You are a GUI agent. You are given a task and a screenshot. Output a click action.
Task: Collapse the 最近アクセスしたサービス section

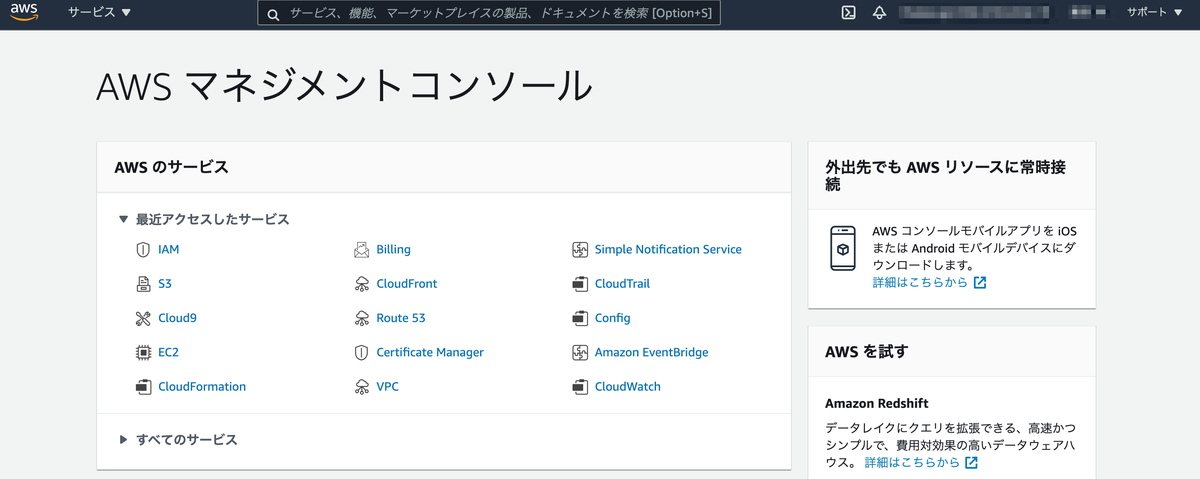[x=204, y=219]
